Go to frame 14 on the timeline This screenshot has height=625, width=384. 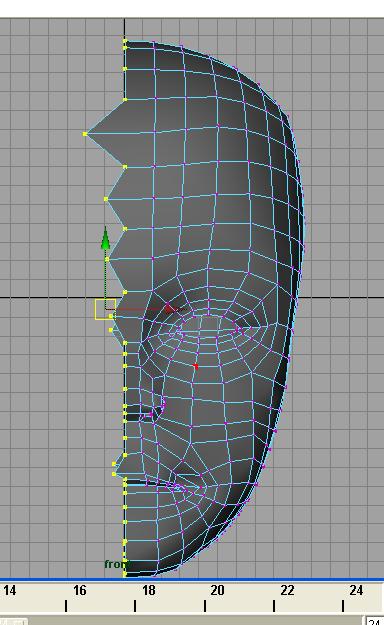click(10, 590)
